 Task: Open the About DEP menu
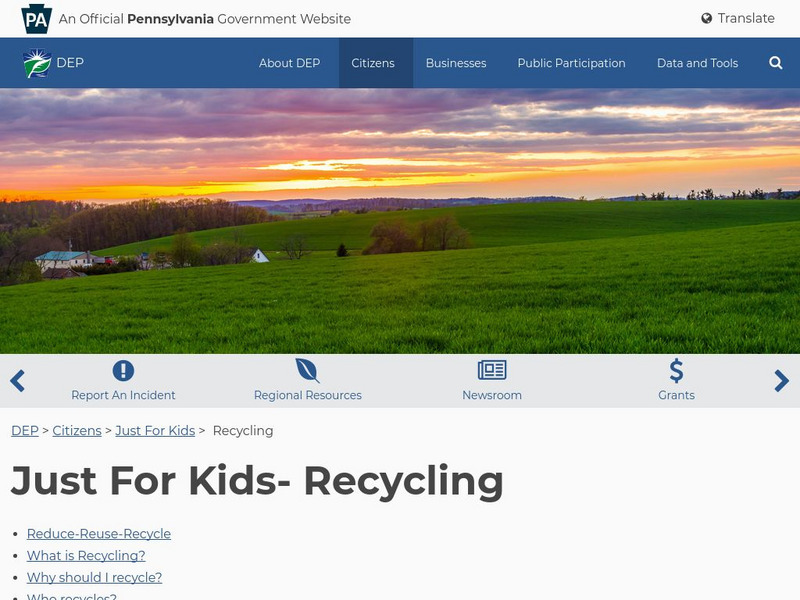point(289,63)
